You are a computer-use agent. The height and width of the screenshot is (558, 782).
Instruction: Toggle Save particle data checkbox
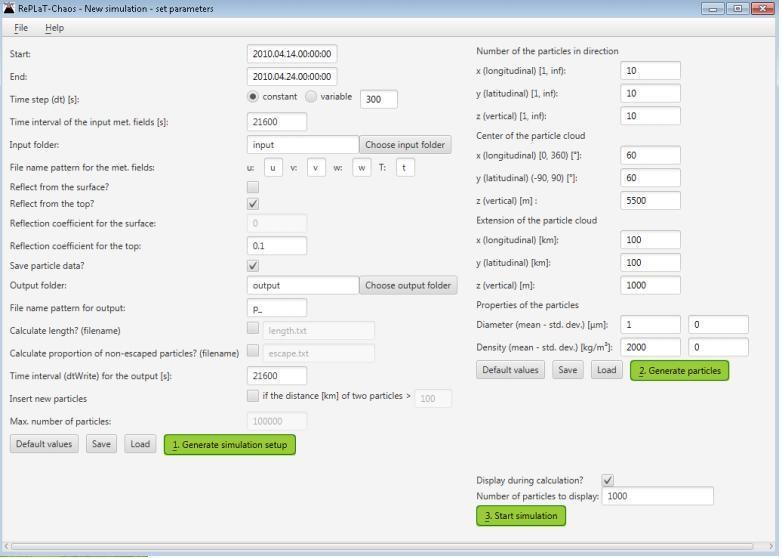click(x=253, y=266)
